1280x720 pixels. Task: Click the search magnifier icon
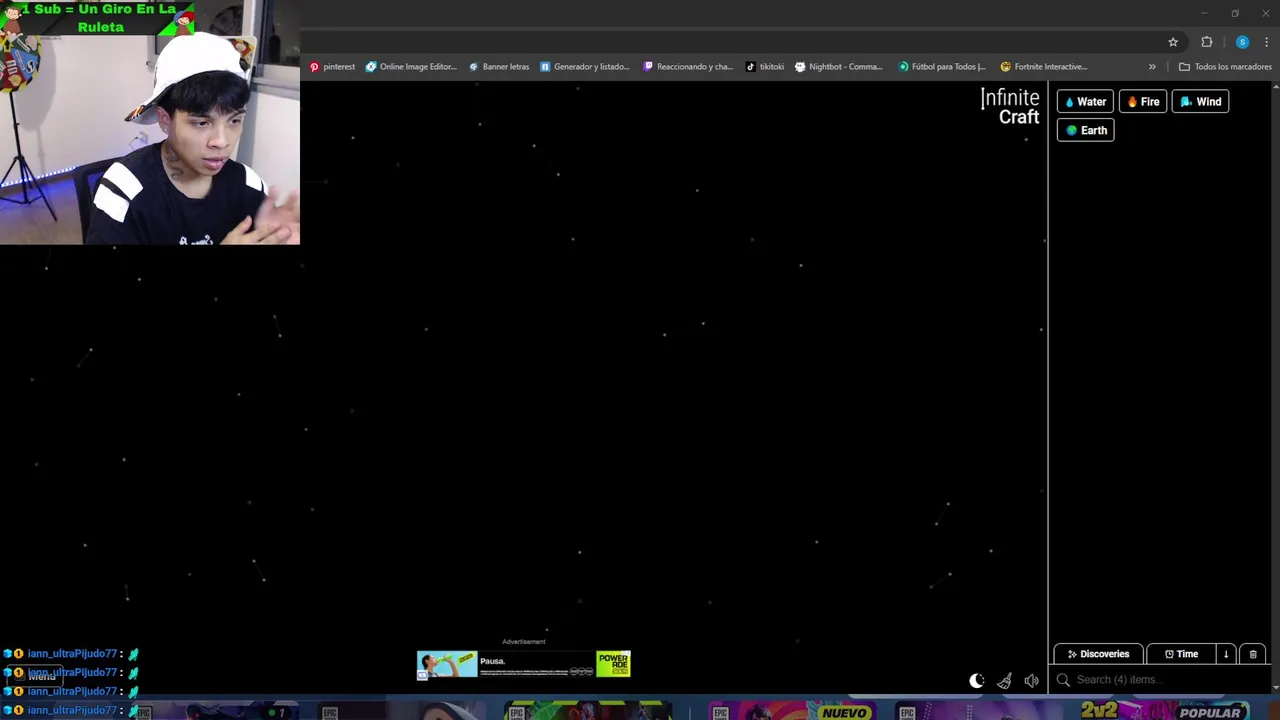point(1063,680)
